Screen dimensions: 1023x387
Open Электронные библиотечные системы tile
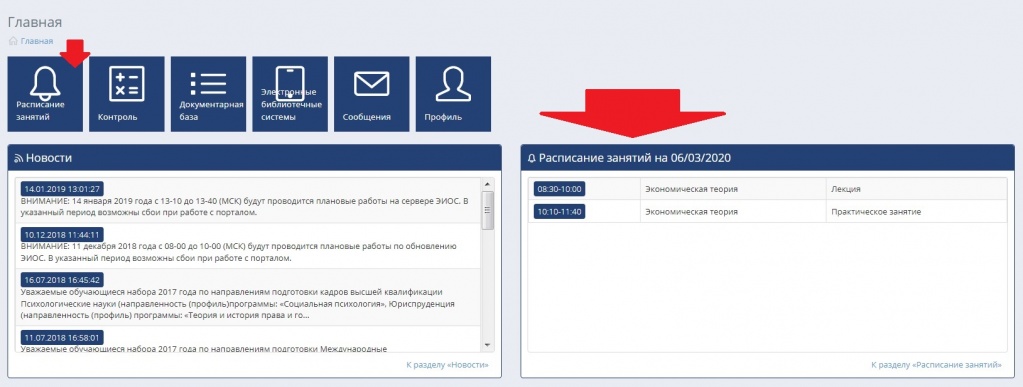[x=290, y=94]
